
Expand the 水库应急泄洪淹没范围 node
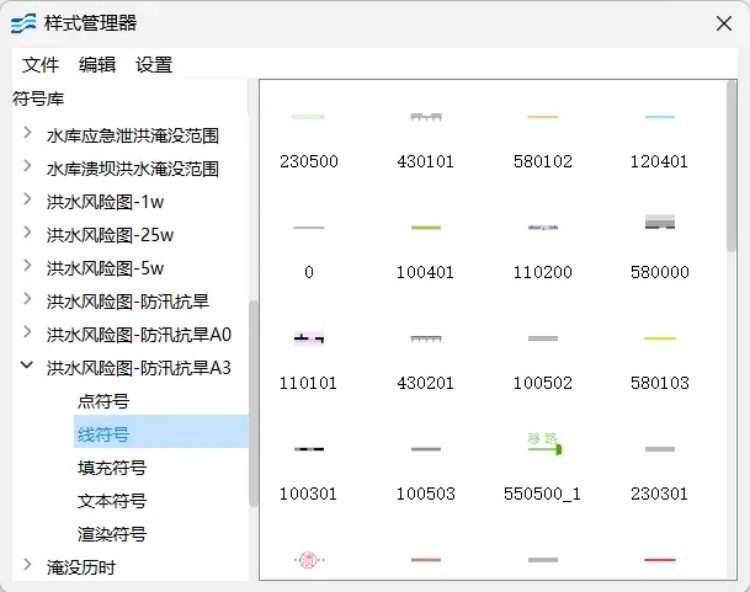(27, 134)
